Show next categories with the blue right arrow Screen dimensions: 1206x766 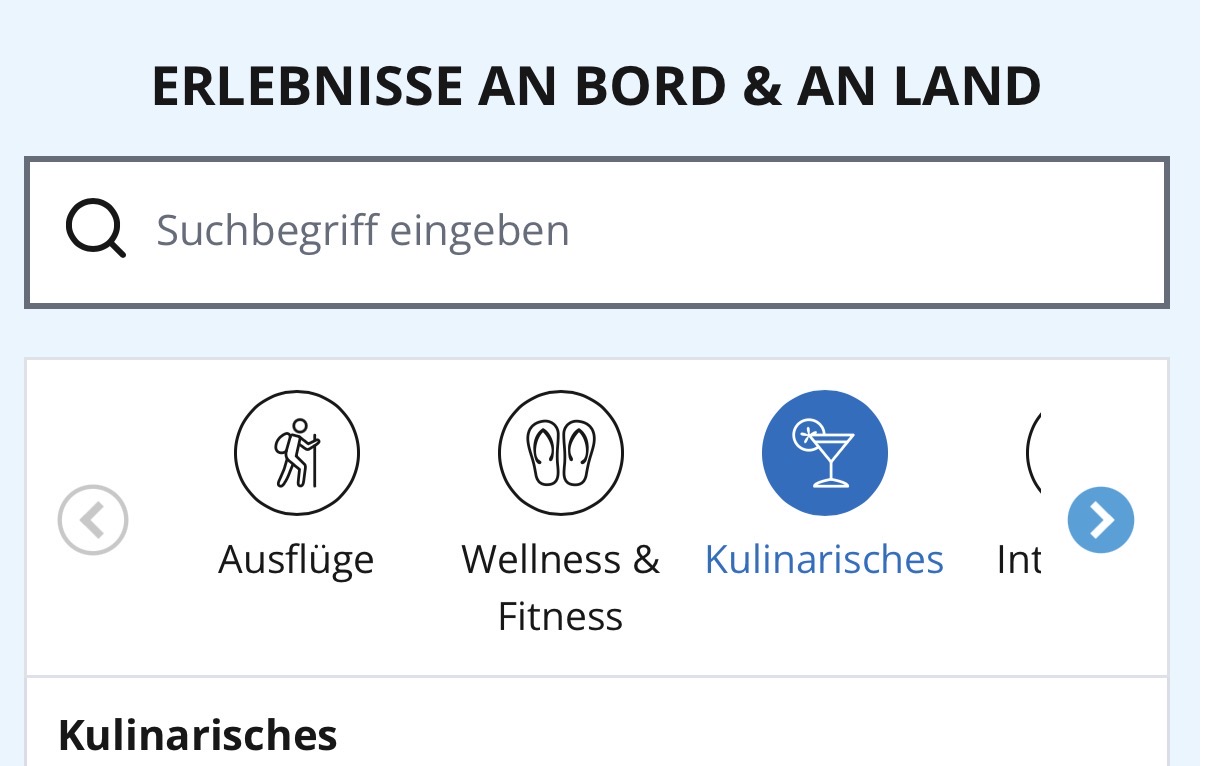click(x=1101, y=520)
